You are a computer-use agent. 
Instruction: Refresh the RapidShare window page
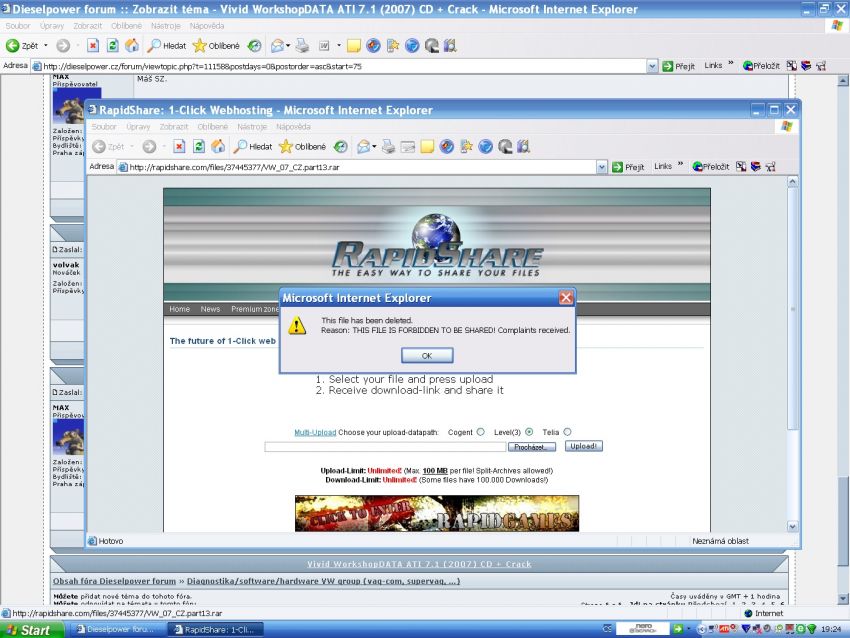pos(199,146)
